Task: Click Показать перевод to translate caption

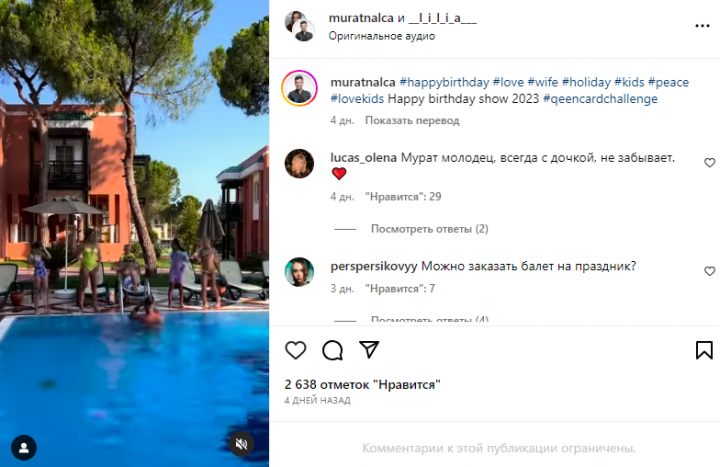Action: click(412, 120)
